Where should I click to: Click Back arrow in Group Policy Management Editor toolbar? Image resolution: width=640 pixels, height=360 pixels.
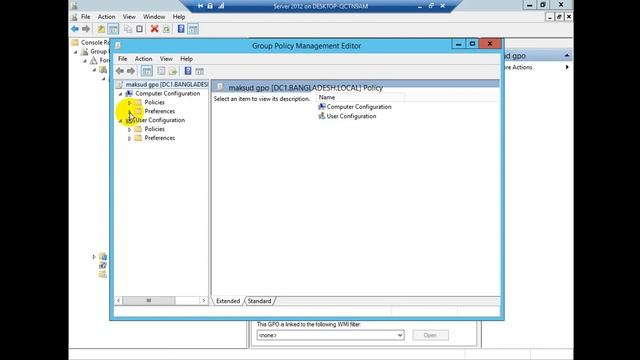pyautogui.click(x=120, y=71)
